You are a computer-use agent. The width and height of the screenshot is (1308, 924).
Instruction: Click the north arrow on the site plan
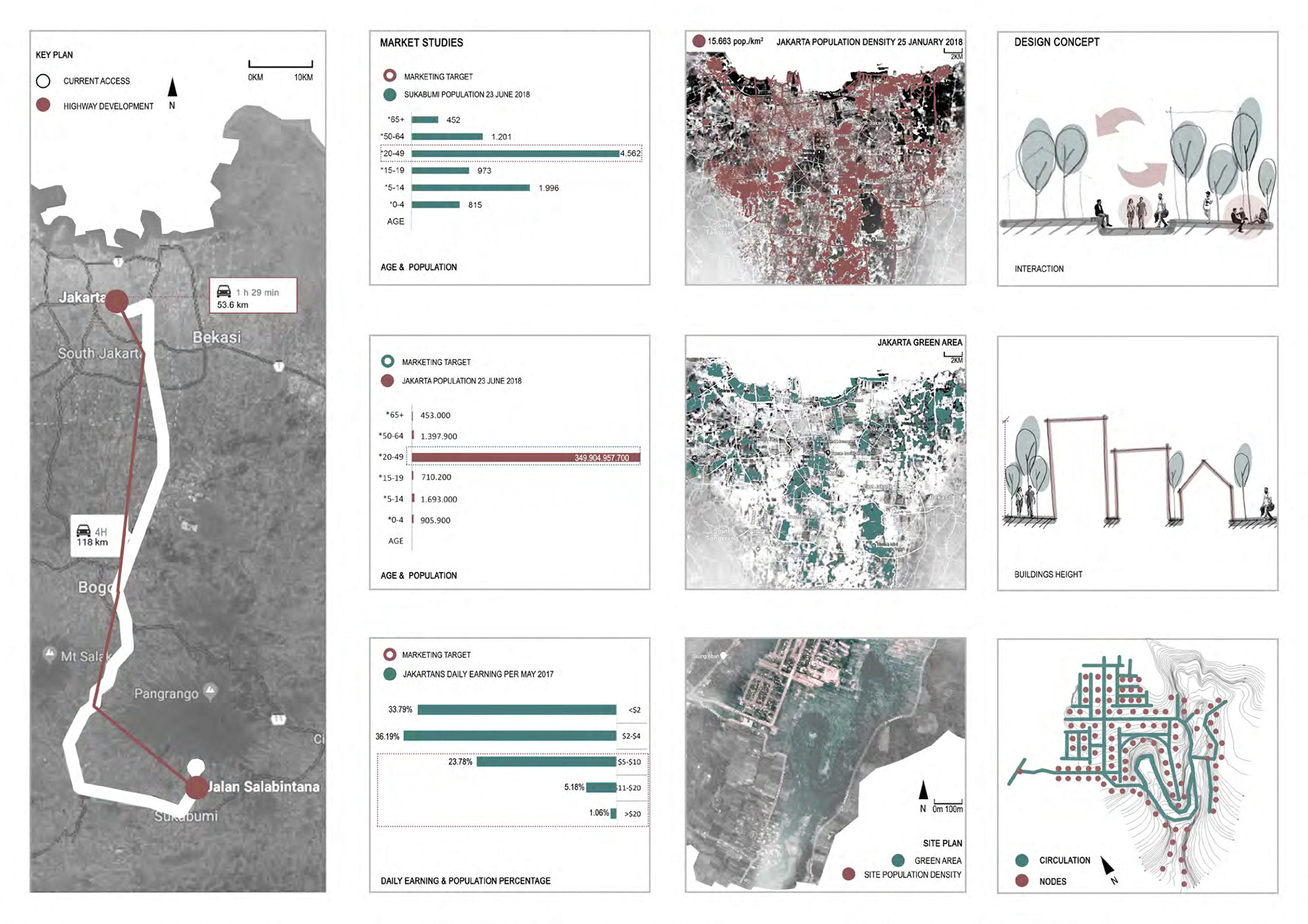point(923,791)
